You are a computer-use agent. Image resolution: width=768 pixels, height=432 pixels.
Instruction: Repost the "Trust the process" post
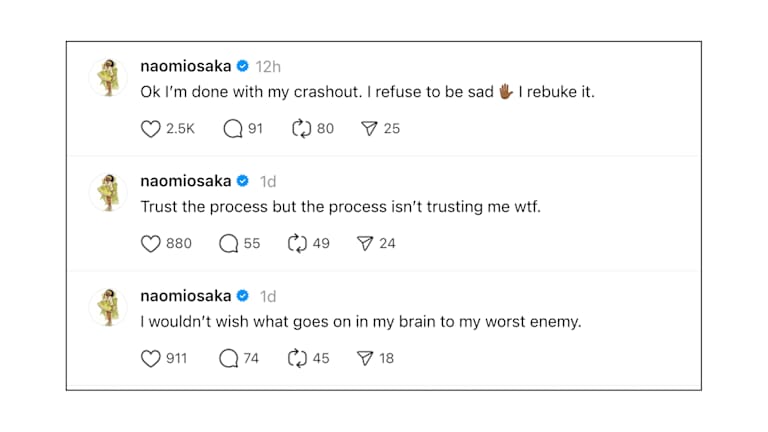click(x=295, y=243)
